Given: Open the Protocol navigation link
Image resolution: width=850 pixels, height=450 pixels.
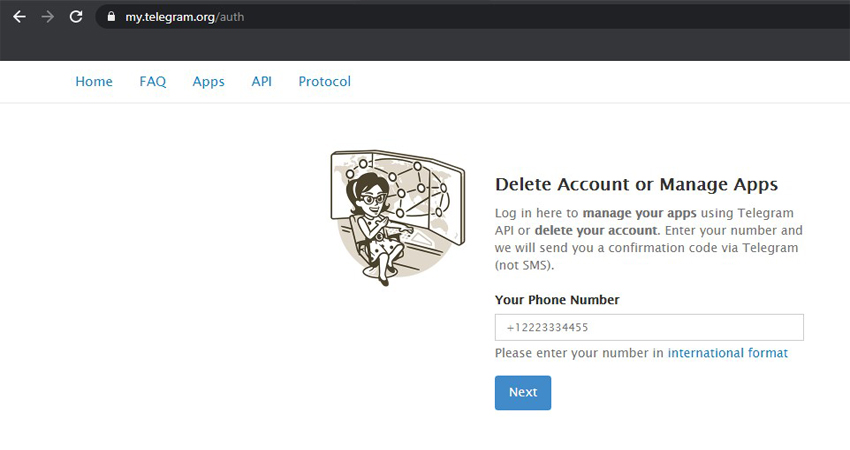Looking at the screenshot, I should [x=324, y=82].
